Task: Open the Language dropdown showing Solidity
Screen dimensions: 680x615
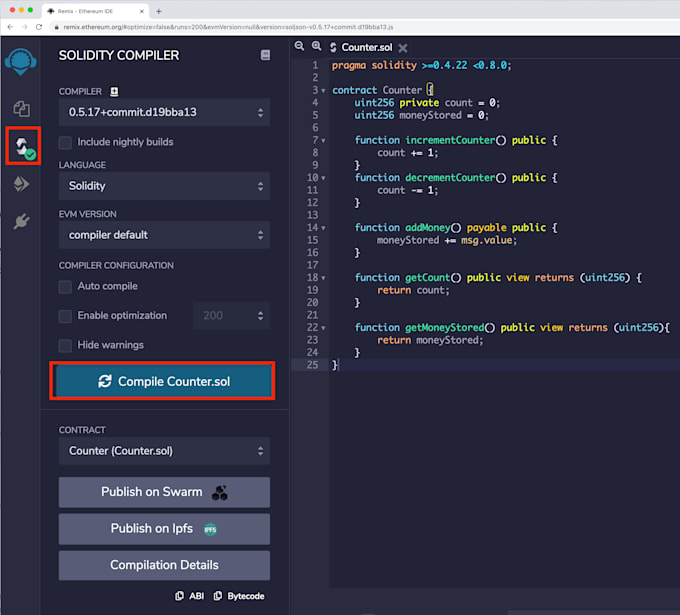Action: click(164, 186)
